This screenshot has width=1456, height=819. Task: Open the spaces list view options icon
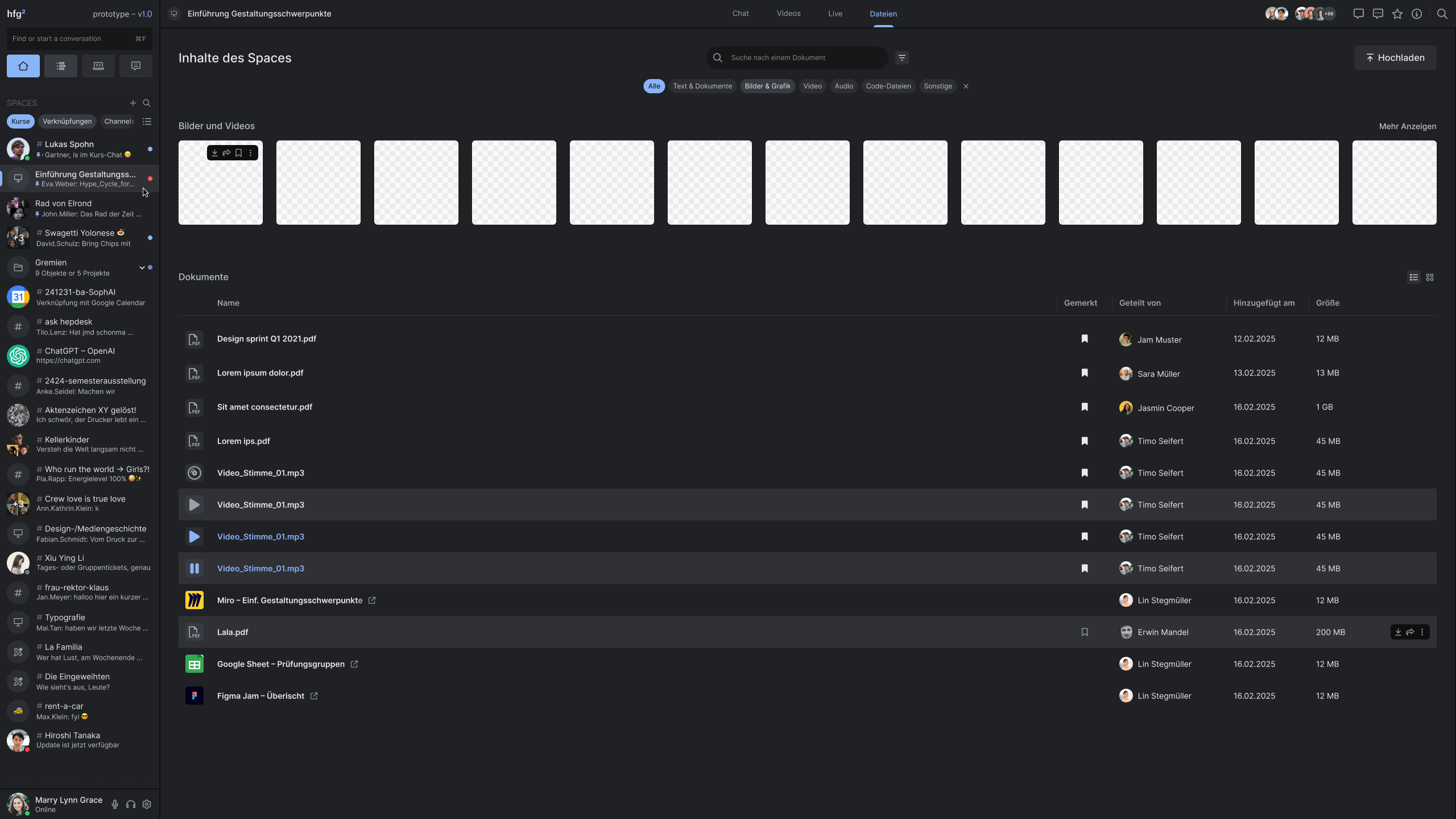click(x=147, y=121)
